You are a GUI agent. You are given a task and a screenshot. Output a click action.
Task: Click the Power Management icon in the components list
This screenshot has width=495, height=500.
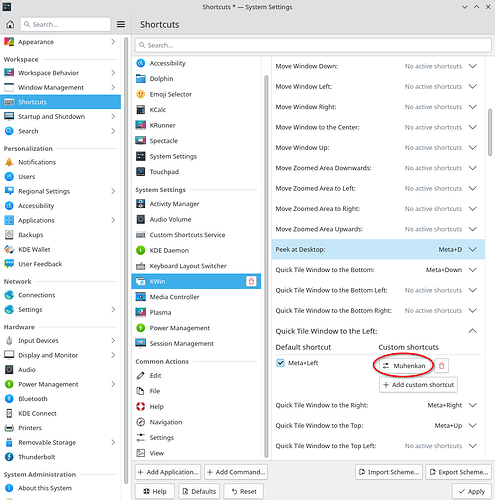141,328
